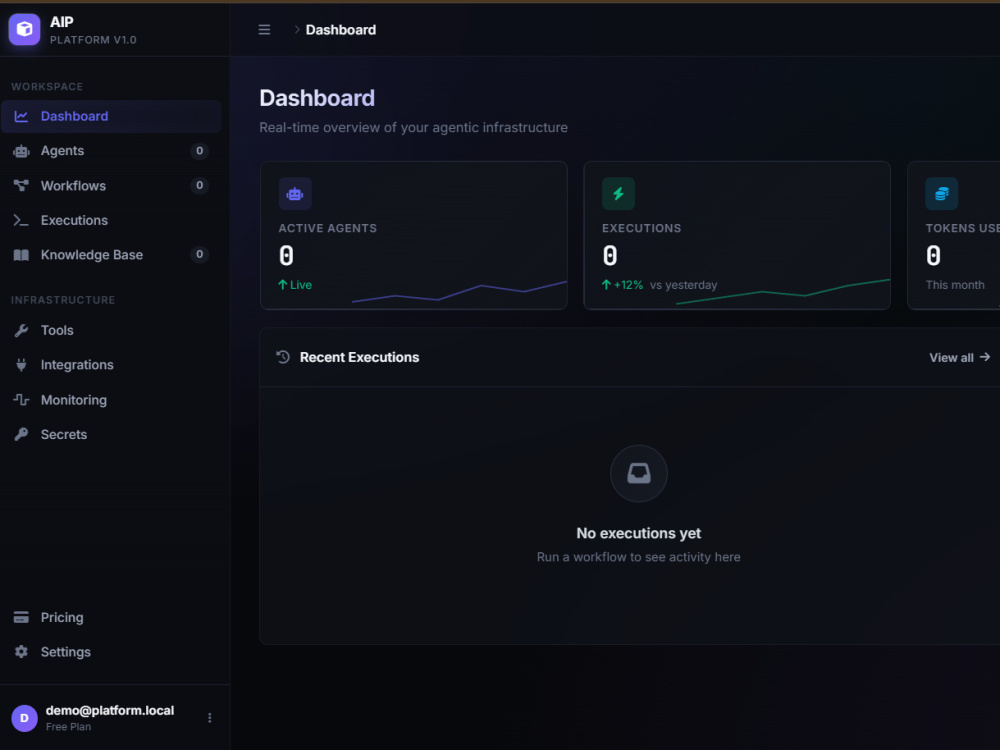The height and width of the screenshot is (750, 1000).
Task: Click the Real-time overview subtitle text
Action: click(x=413, y=128)
